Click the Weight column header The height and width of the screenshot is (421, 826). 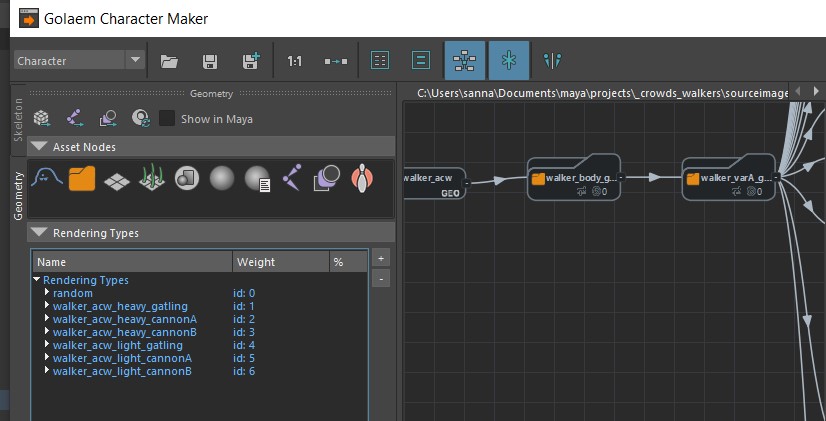(281, 262)
